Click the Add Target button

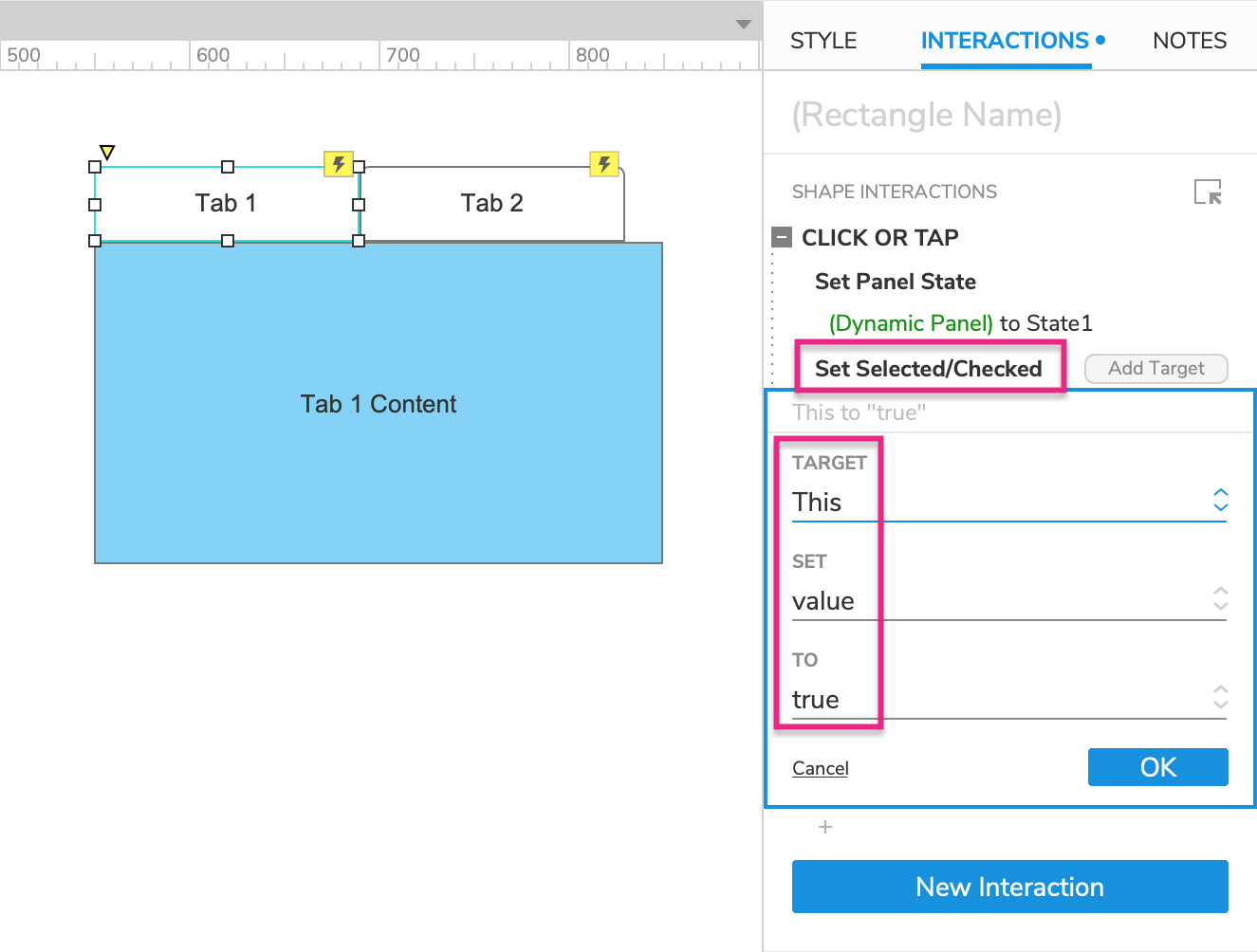(1155, 369)
